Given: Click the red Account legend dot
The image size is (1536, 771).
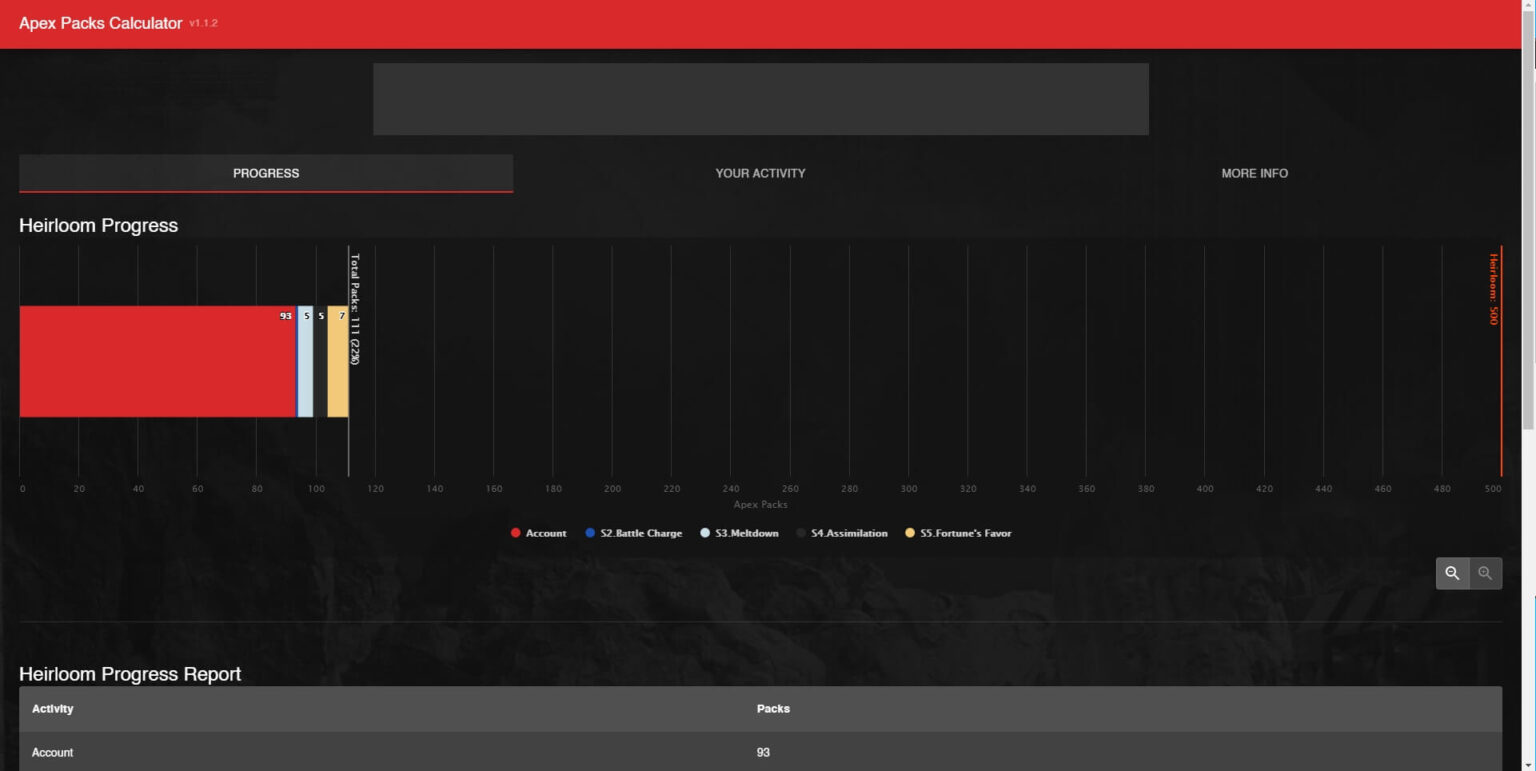Looking at the screenshot, I should (x=516, y=533).
